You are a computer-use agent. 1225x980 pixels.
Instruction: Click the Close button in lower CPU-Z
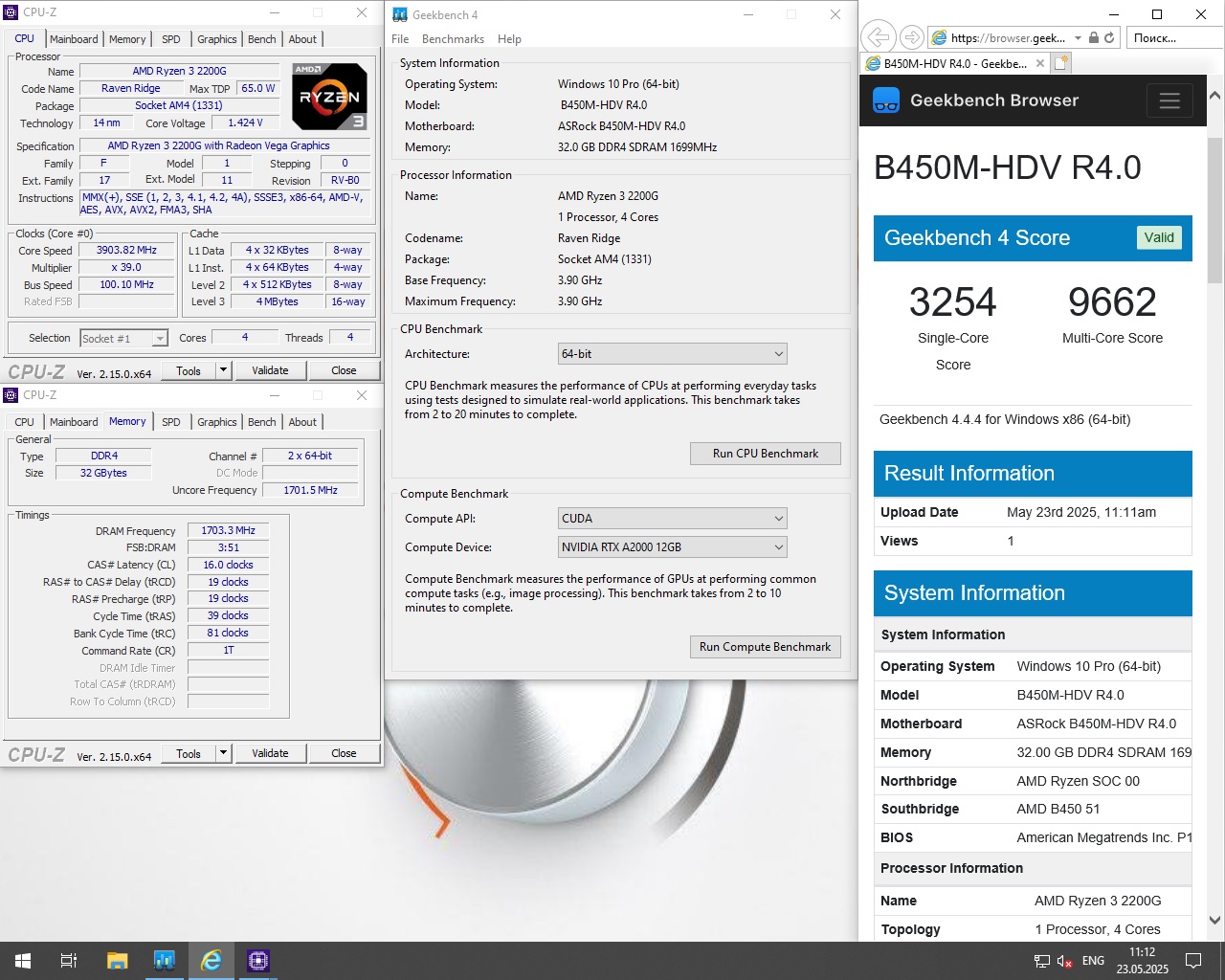click(344, 753)
